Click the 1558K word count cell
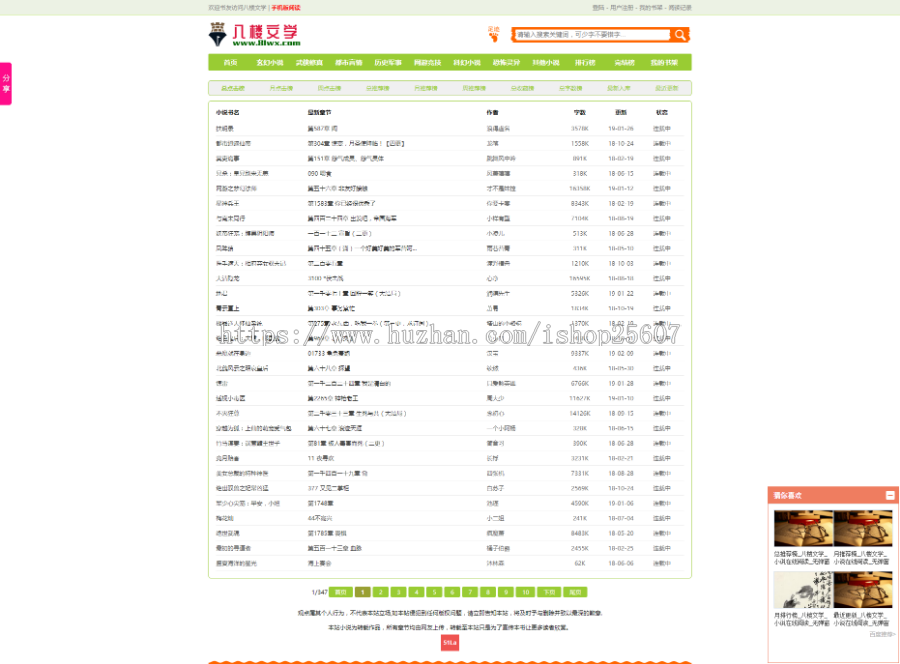900x664 pixels. (580, 143)
